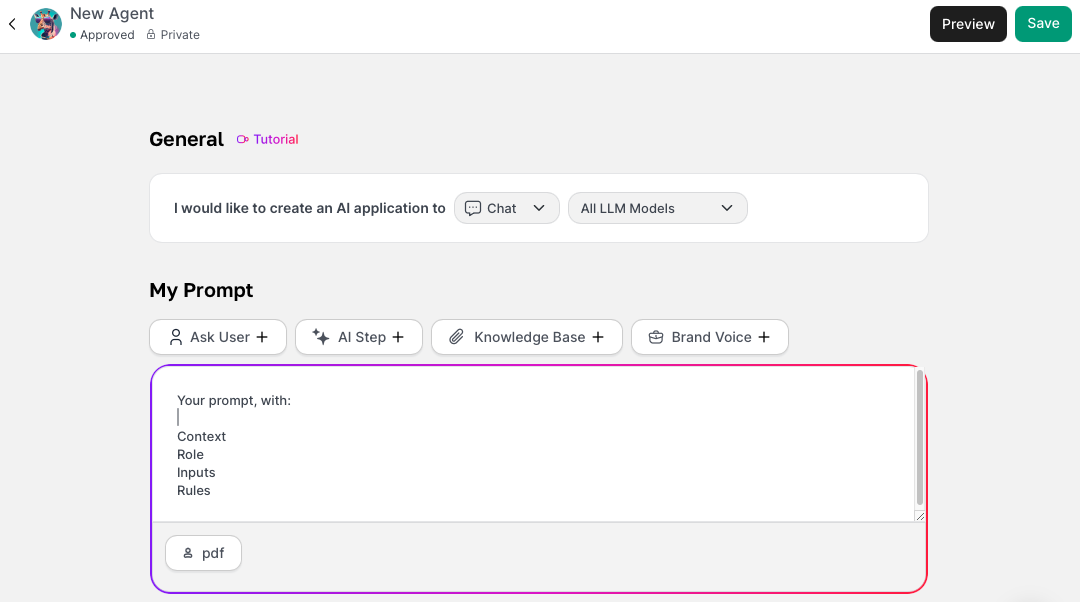The image size is (1080, 602).
Task: Click the Role line in prompt
Action: click(190, 454)
